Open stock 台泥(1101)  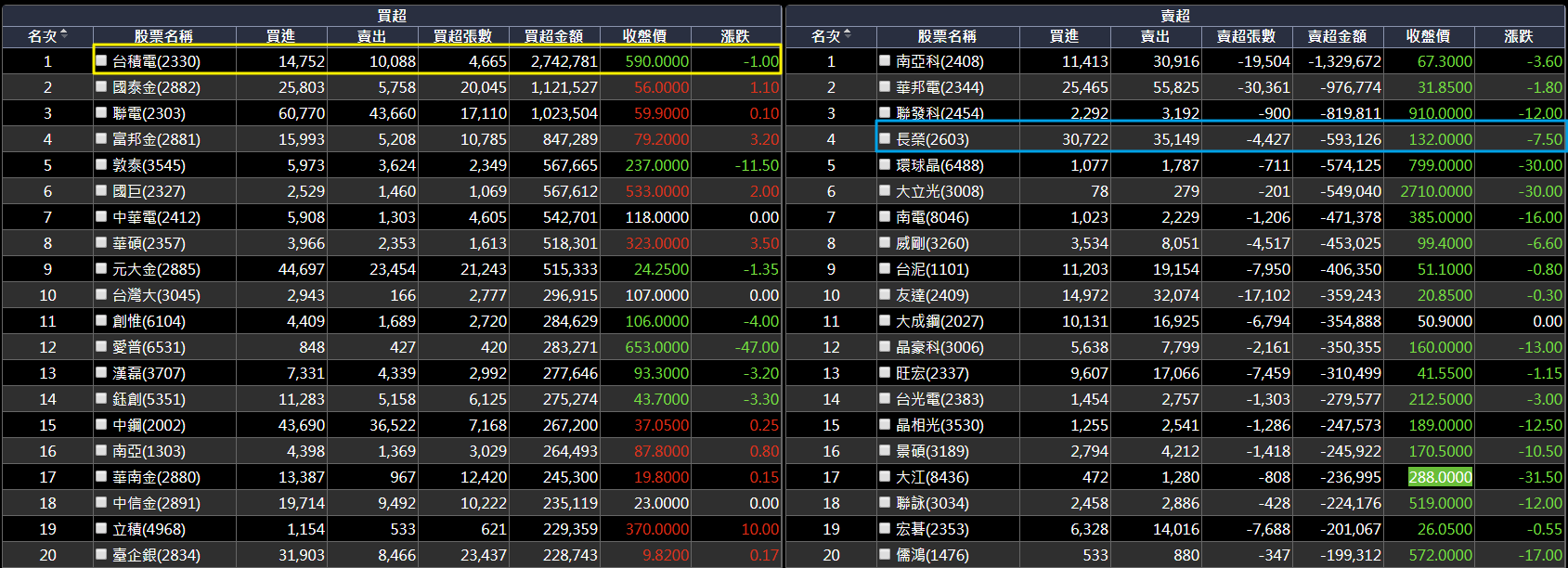tap(932, 269)
